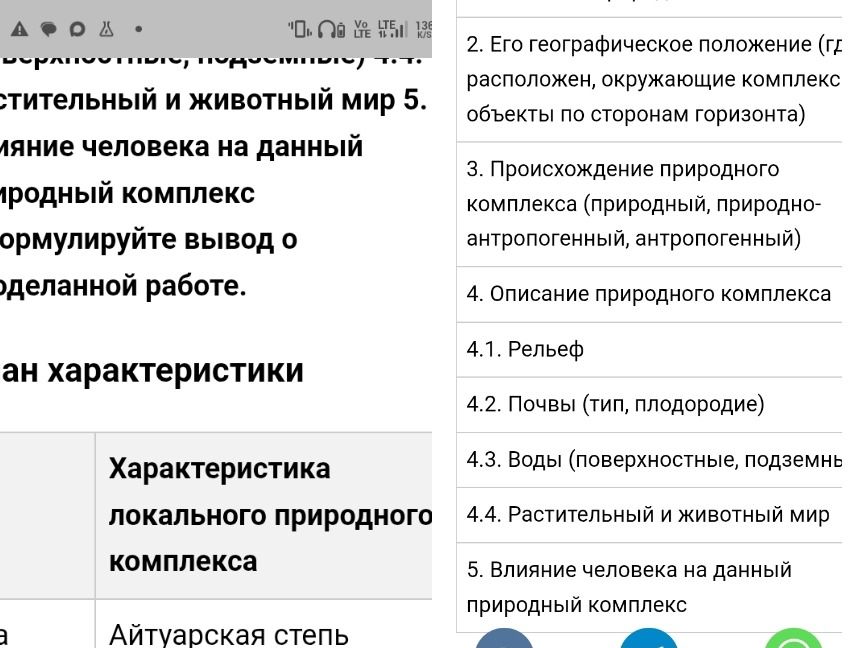Select the row '2. Его географическое положение'
The height and width of the screenshot is (648, 866).
tap(649, 80)
